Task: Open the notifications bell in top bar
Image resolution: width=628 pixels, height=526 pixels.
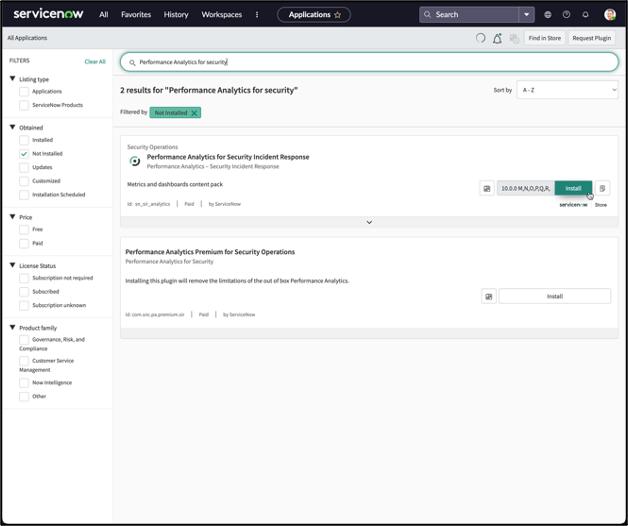Action: [x=585, y=14]
